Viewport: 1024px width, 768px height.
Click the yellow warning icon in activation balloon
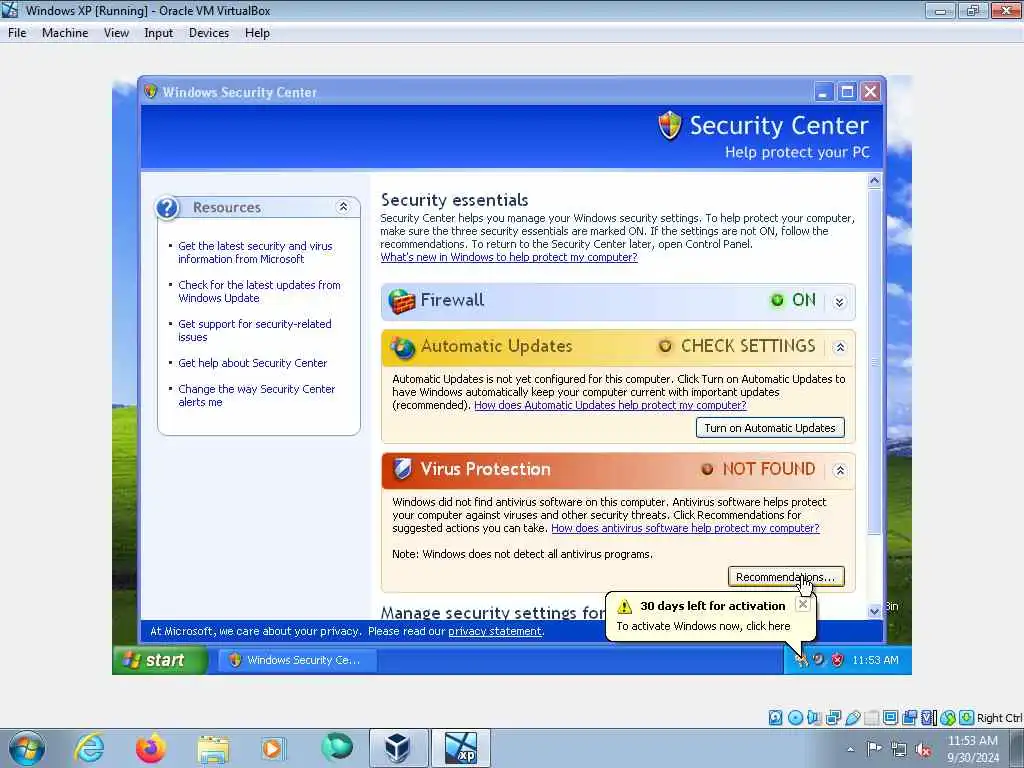(x=625, y=607)
